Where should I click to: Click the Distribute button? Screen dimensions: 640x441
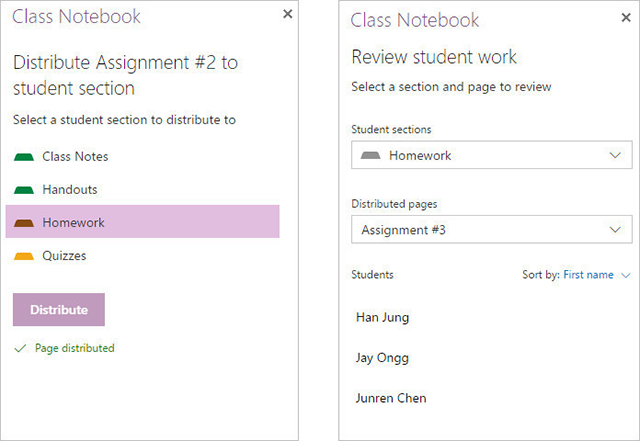click(59, 310)
